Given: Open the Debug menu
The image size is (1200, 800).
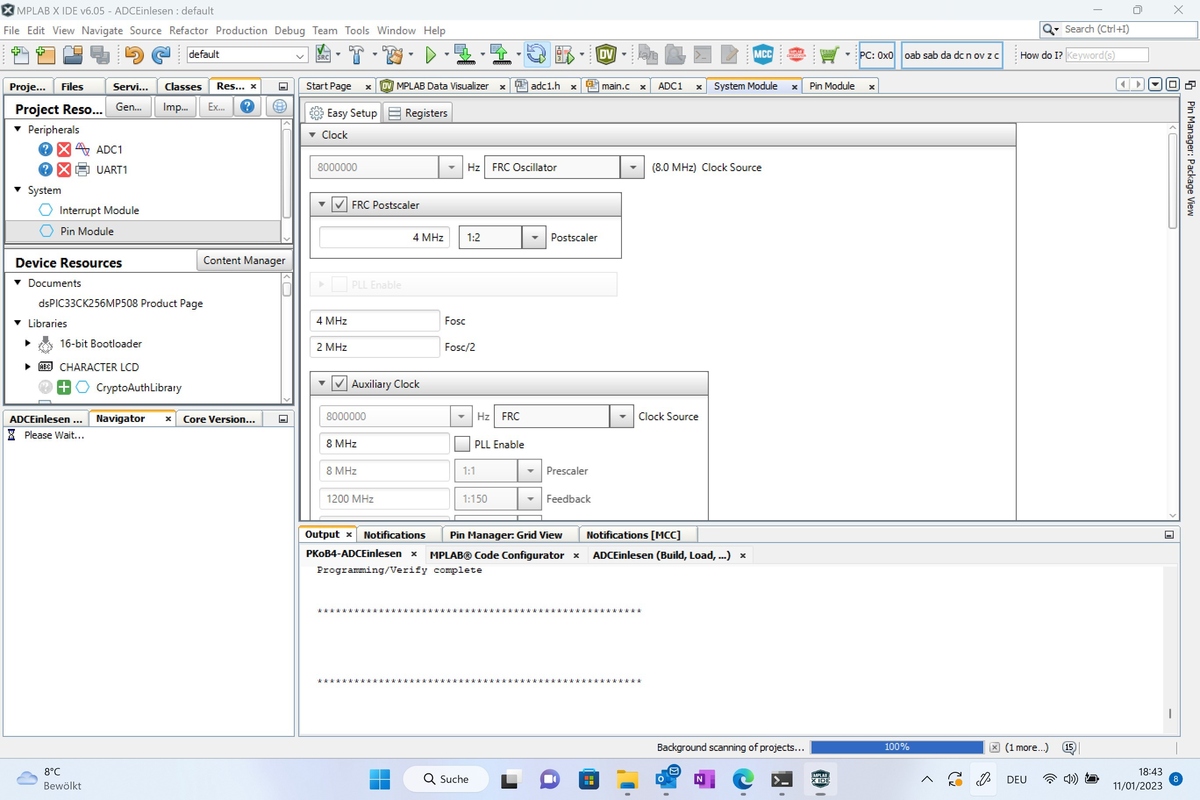Looking at the screenshot, I should click(289, 30).
